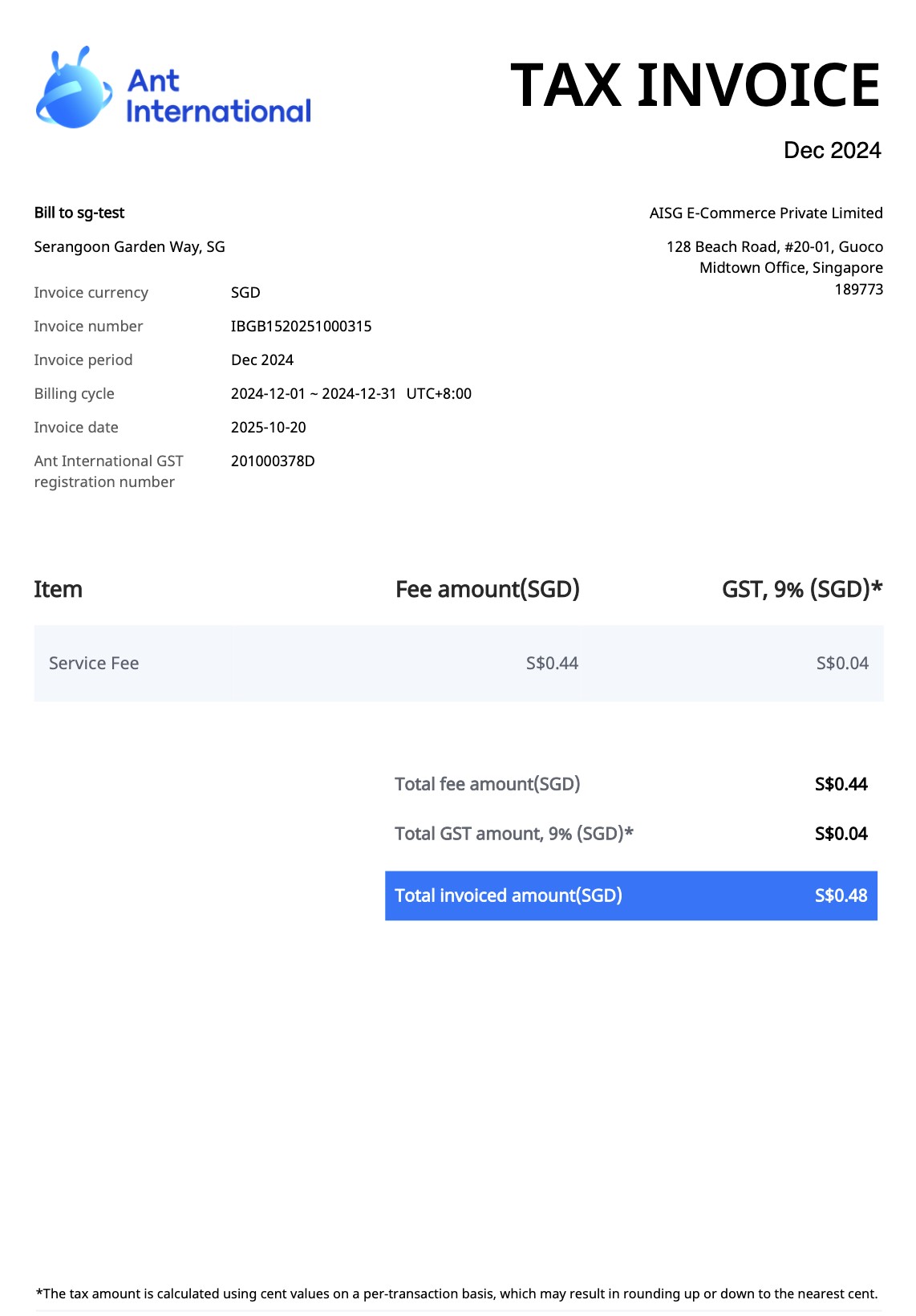Click the tax calculation footnote text
Viewport: 916px width, 1316px height.
tap(457, 1294)
